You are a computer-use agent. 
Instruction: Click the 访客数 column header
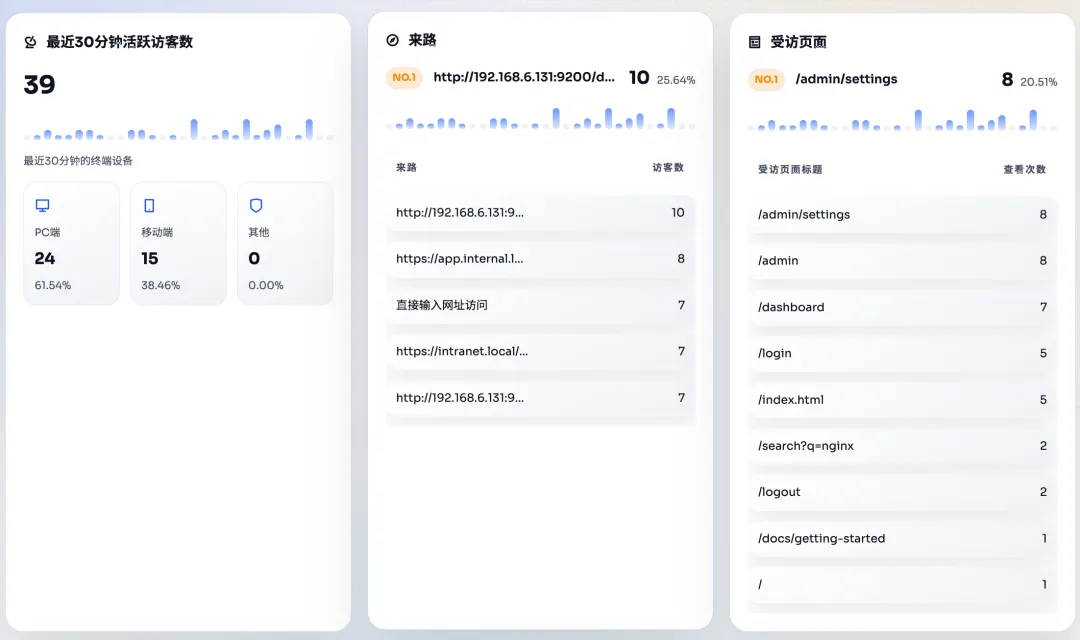668,168
